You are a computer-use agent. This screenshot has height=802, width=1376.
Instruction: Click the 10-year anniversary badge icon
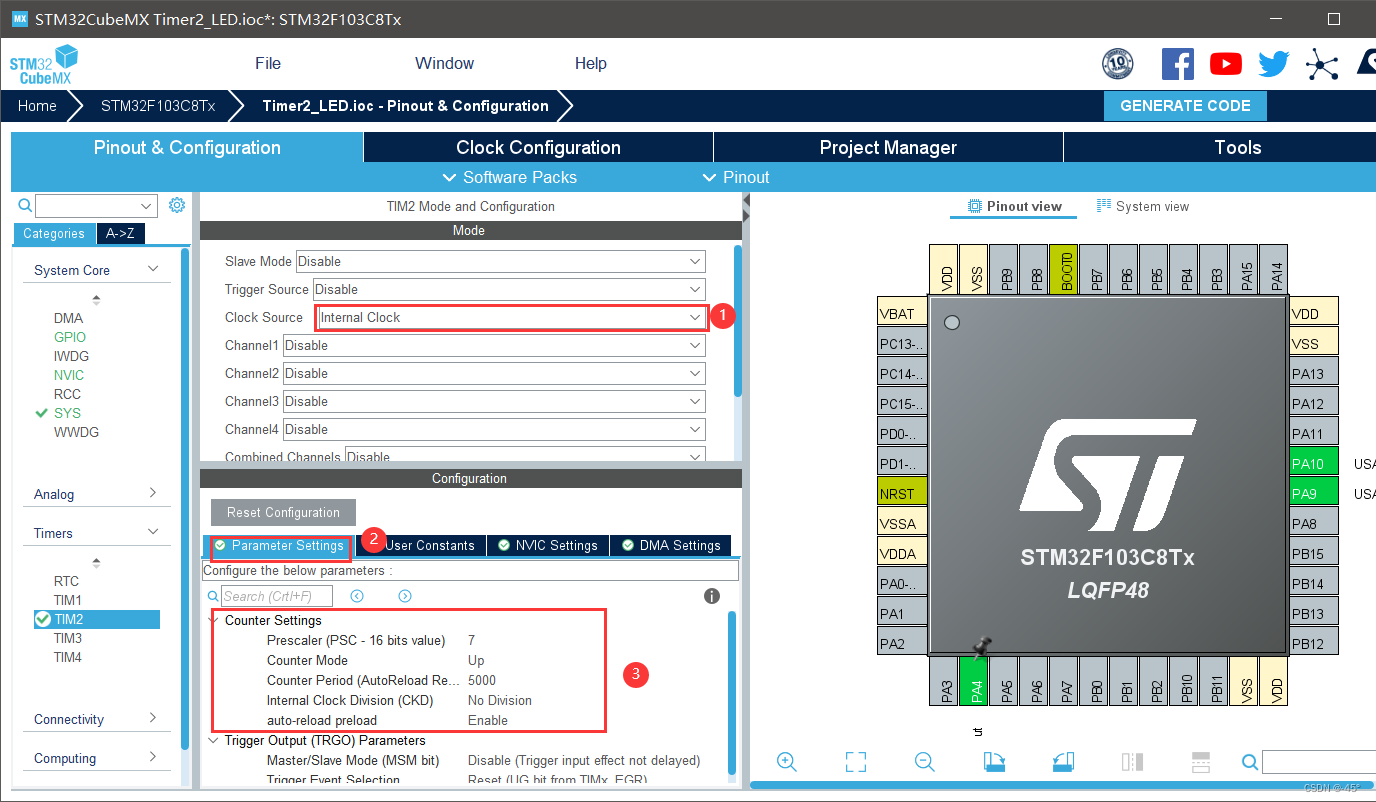pyautogui.click(x=1118, y=64)
